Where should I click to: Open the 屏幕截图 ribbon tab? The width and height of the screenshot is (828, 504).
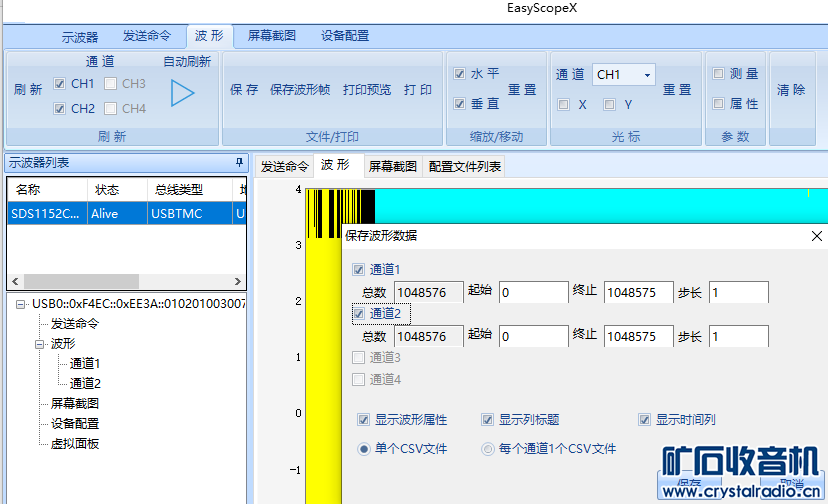(272, 36)
